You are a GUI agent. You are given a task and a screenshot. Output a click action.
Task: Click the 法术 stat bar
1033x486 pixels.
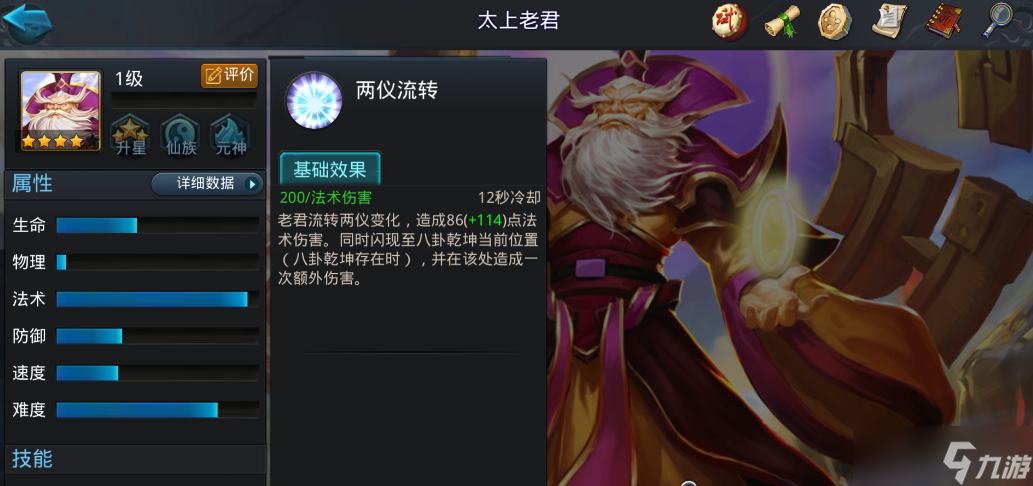click(157, 300)
